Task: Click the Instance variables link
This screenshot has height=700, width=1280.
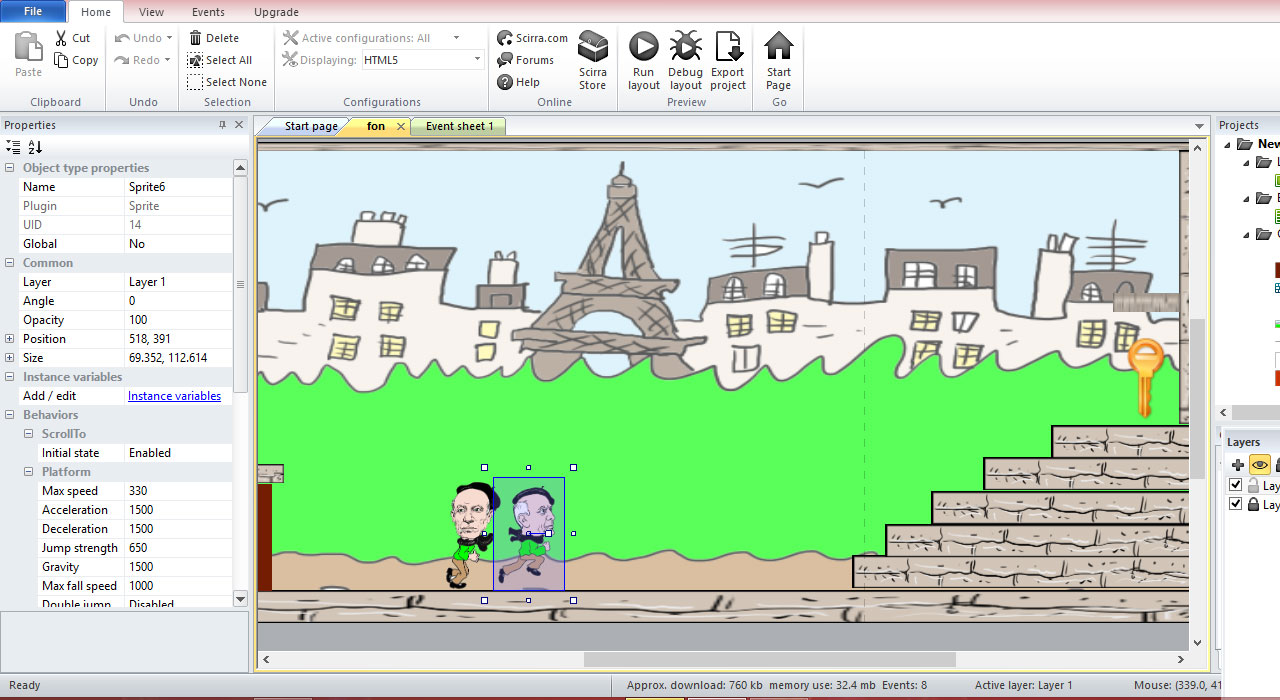Action: (174, 396)
